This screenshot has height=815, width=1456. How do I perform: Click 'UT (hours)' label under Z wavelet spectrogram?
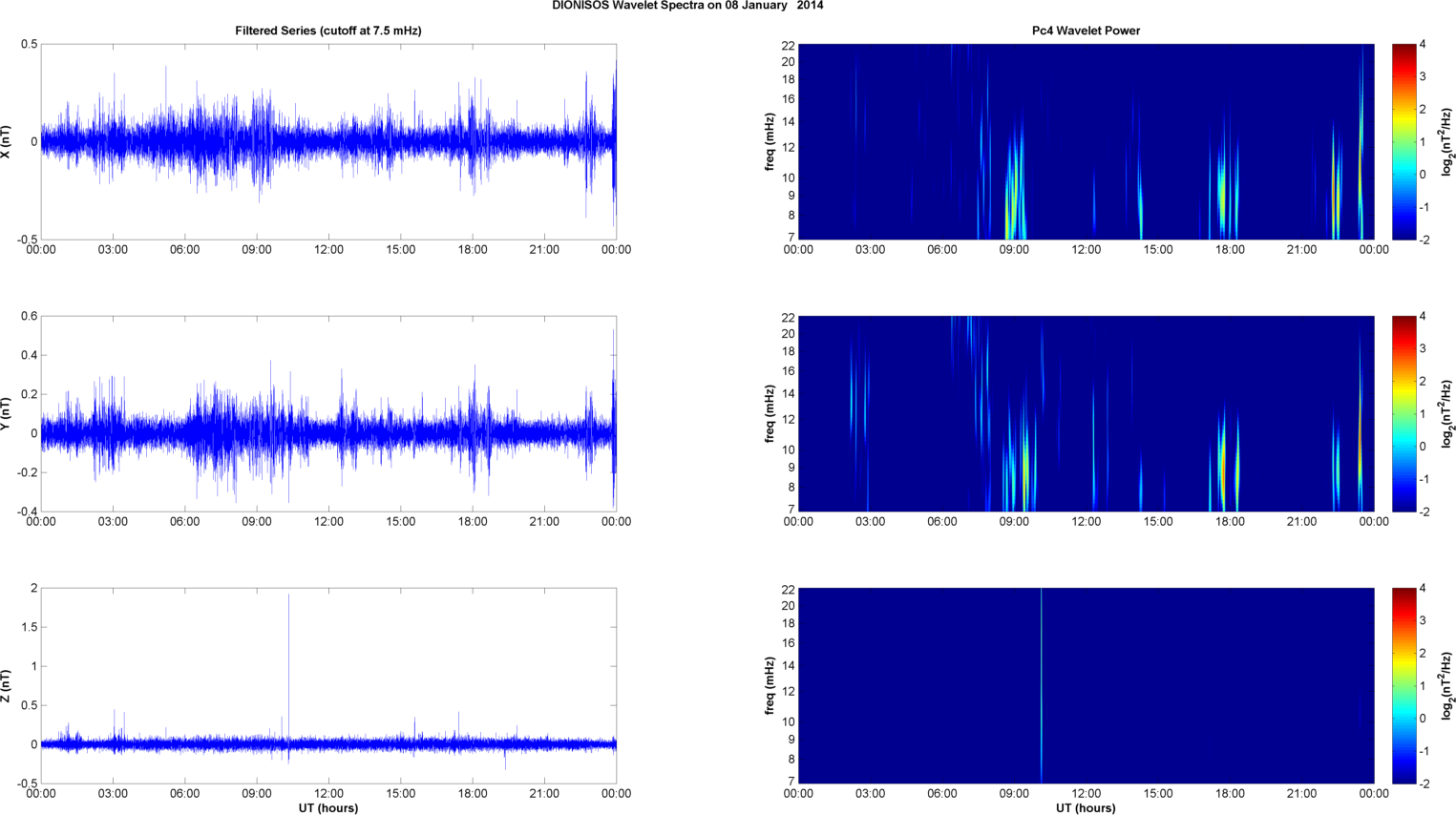(x=1086, y=807)
